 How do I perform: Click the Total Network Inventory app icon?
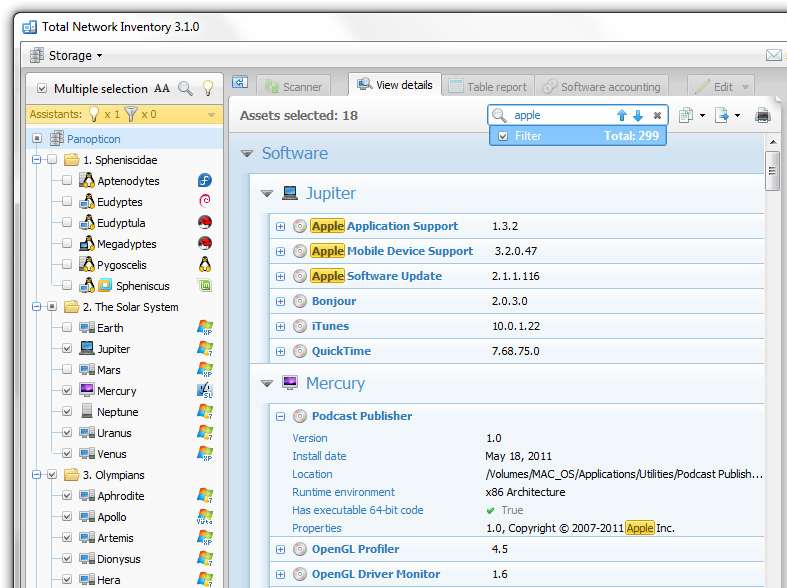[30, 27]
